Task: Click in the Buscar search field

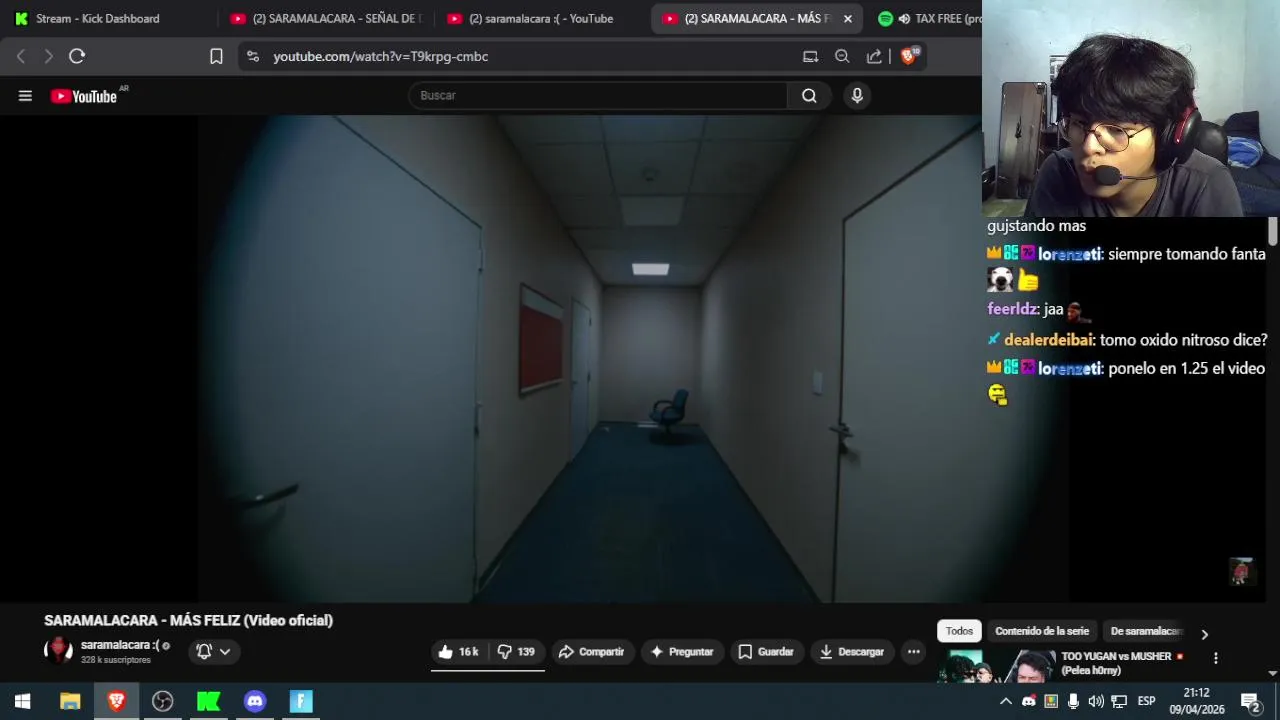Action: click(x=598, y=96)
